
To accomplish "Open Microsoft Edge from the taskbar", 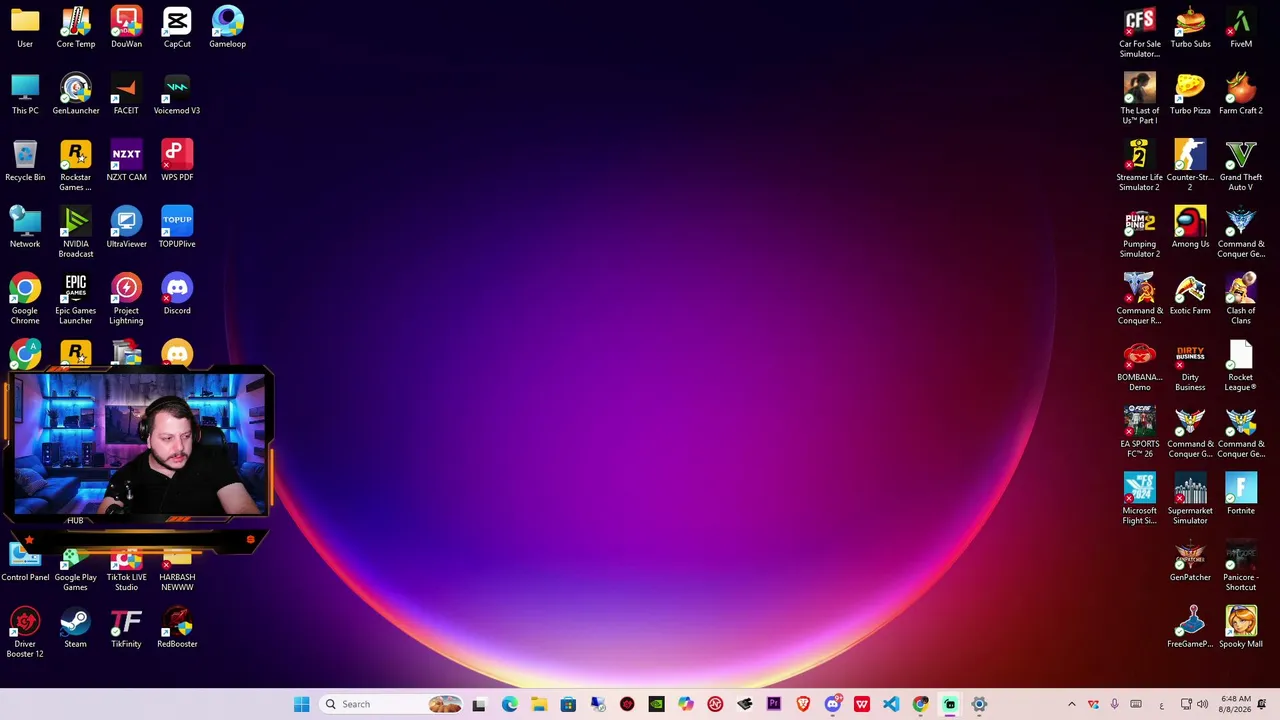I will [x=509, y=704].
